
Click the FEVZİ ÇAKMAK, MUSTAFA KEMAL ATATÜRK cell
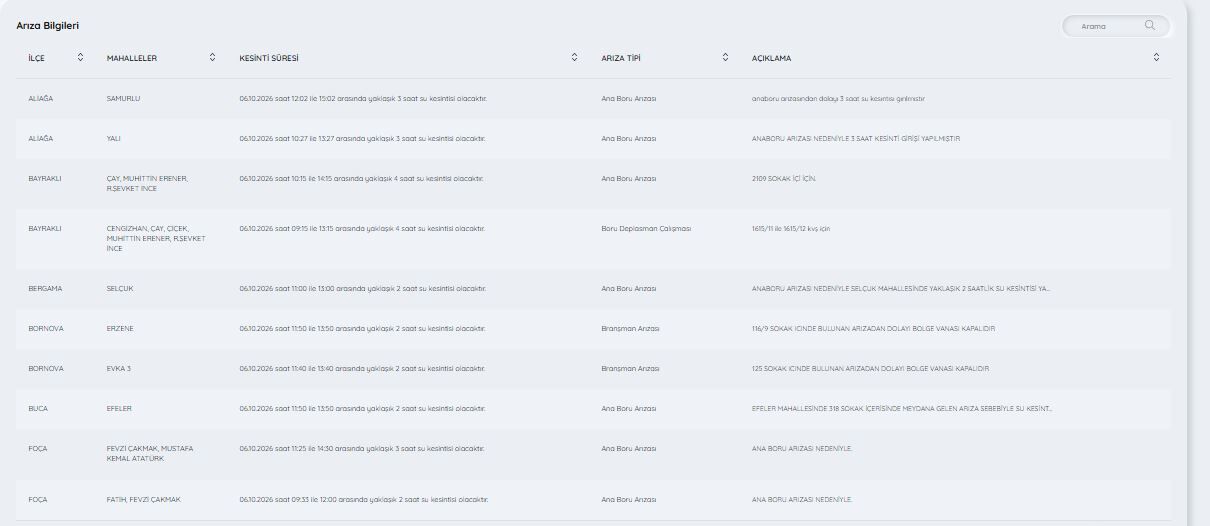[x=150, y=454]
